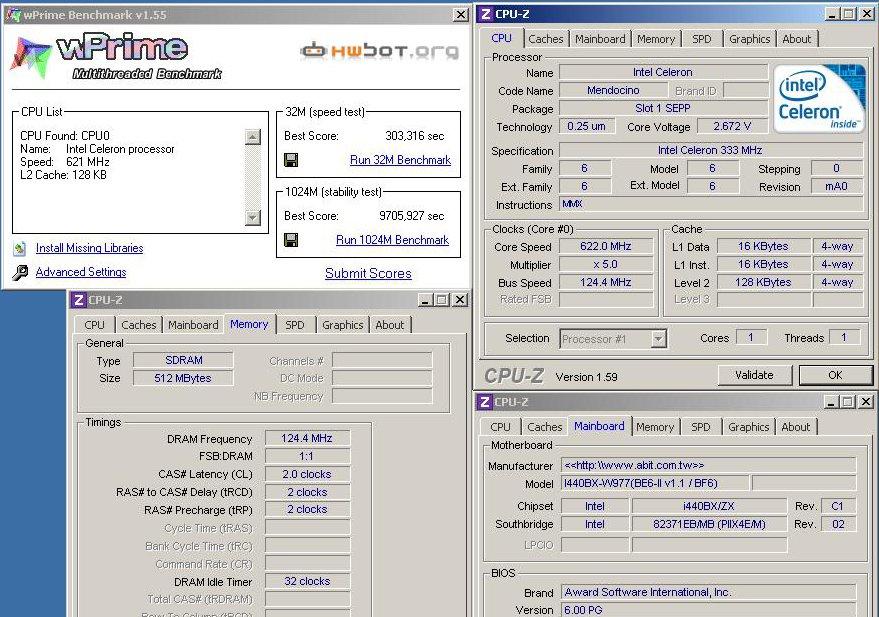Click the BIOS Brand Award Software International
This screenshot has height=617, width=879.
click(709, 592)
